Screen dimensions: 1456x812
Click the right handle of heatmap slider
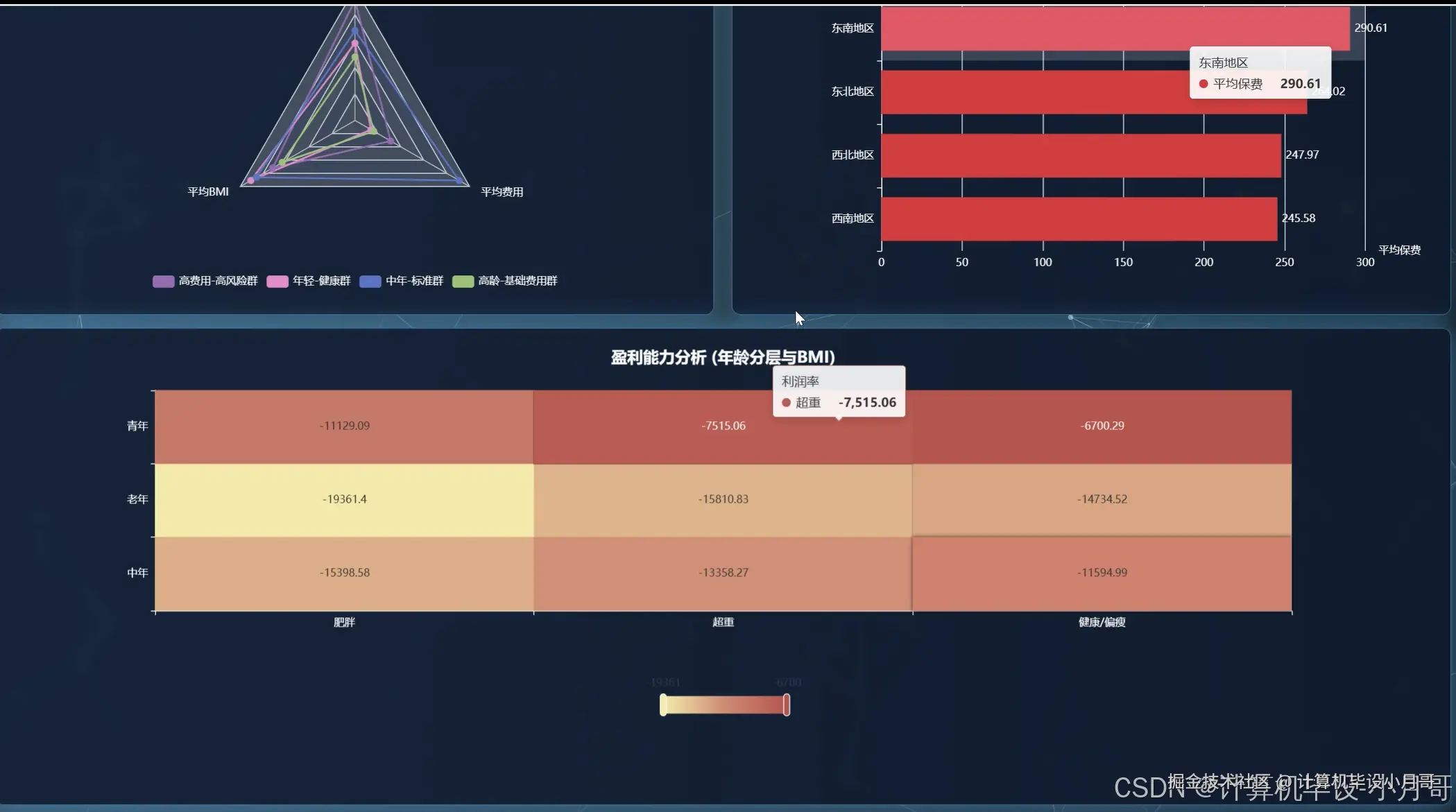click(786, 705)
